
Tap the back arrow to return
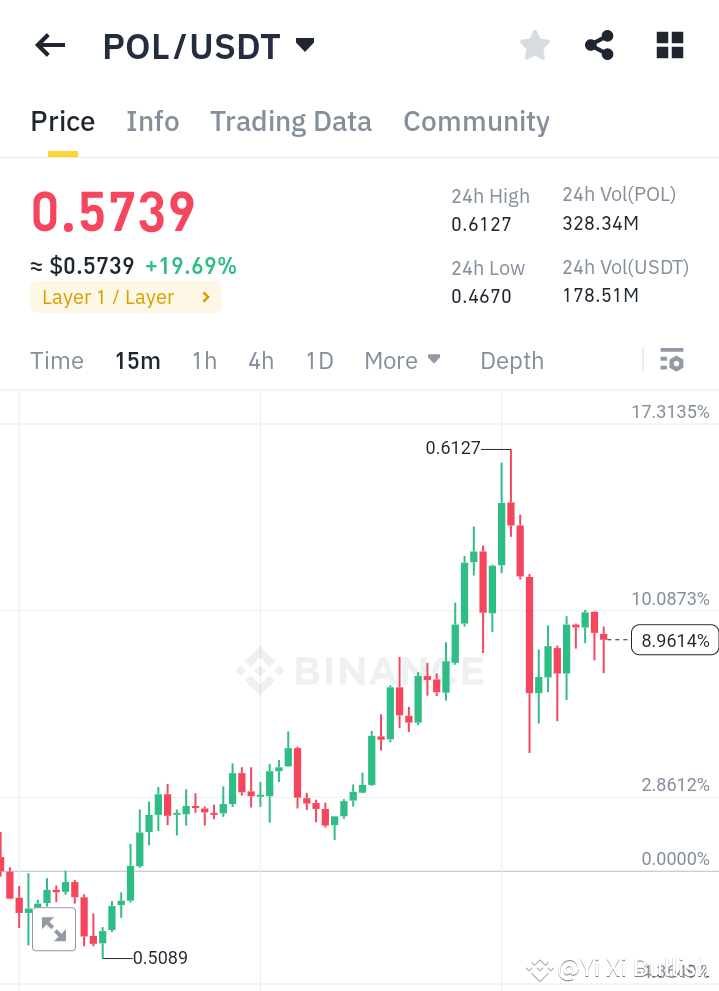coord(50,45)
